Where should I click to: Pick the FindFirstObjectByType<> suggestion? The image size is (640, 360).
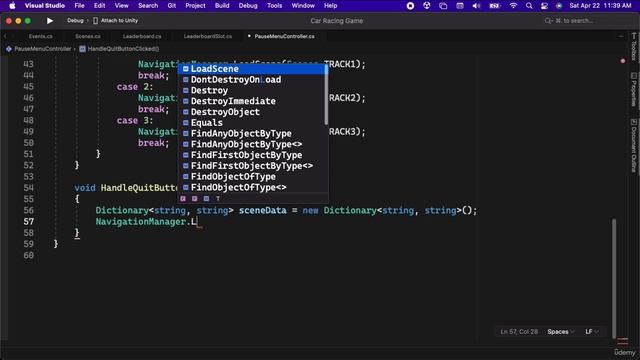tap(252, 166)
